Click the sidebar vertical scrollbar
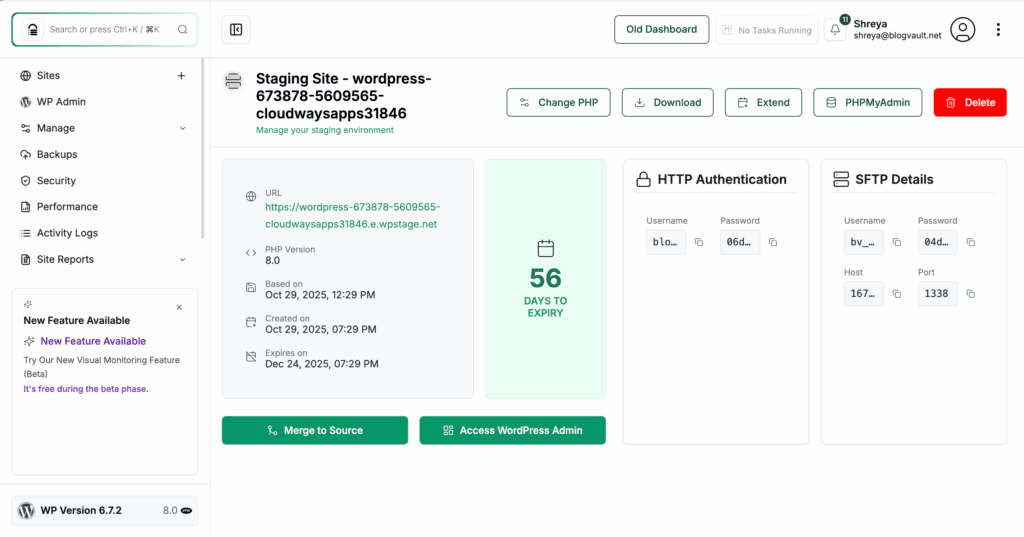The height and width of the screenshot is (537, 1024). pyautogui.click(x=202, y=149)
